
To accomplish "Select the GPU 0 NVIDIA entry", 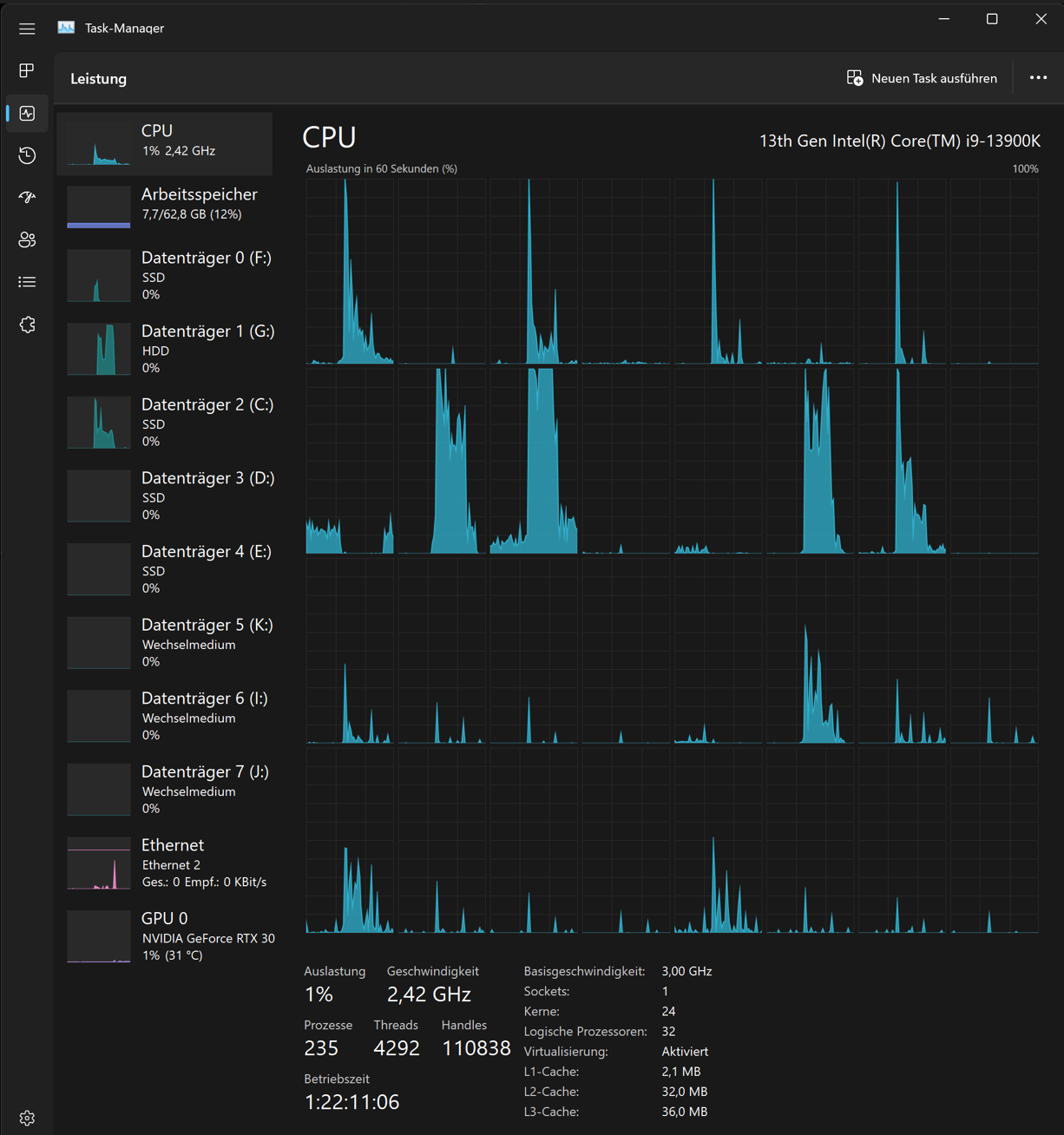I will (x=165, y=936).
